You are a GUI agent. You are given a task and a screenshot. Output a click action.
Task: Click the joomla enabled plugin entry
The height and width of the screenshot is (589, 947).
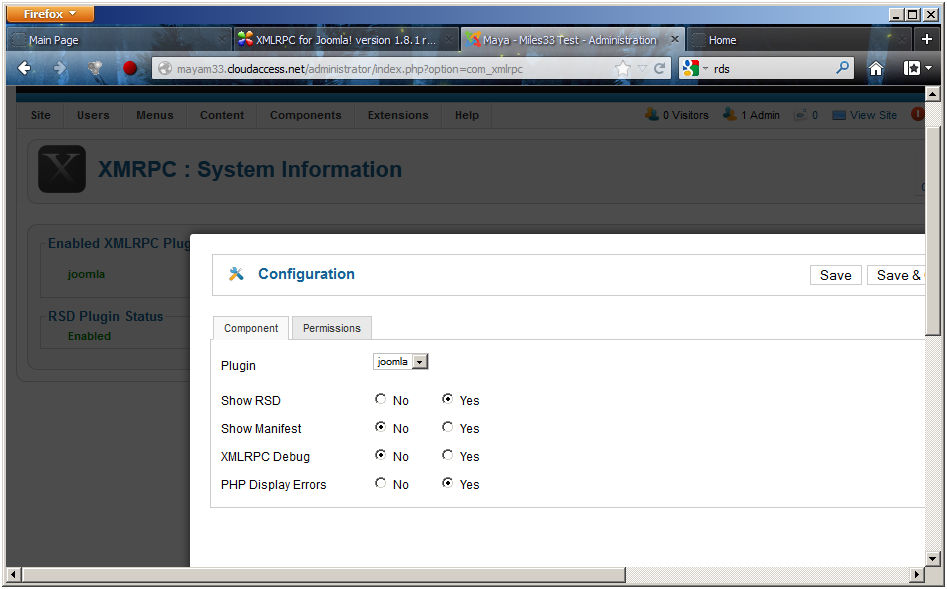point(86,274)
